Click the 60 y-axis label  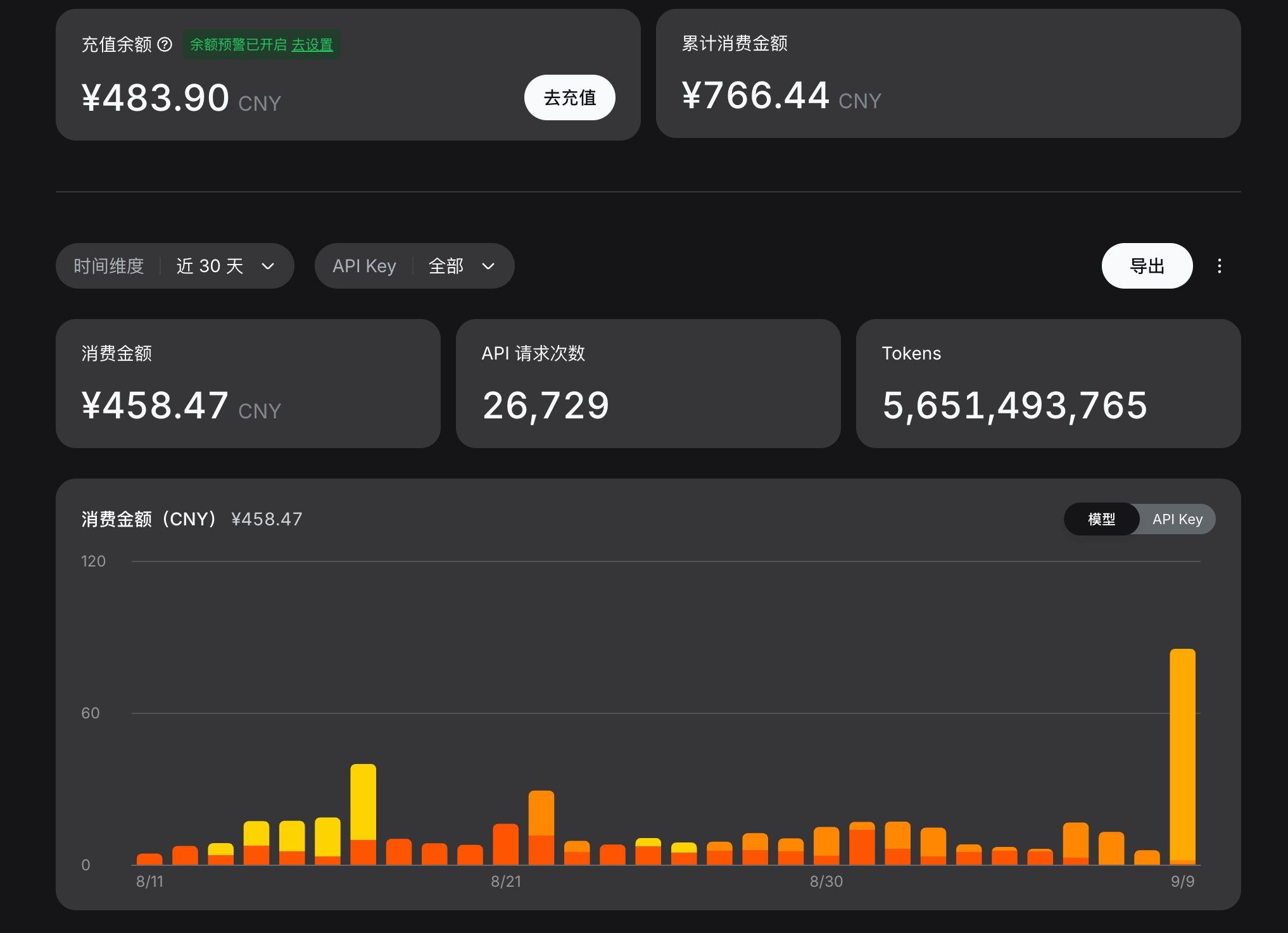91,713
